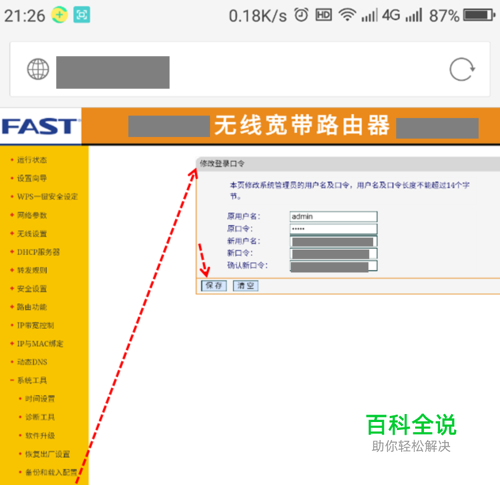
Task: Open 备份和载入配置 under 系统工具
Action: [51, 472]
